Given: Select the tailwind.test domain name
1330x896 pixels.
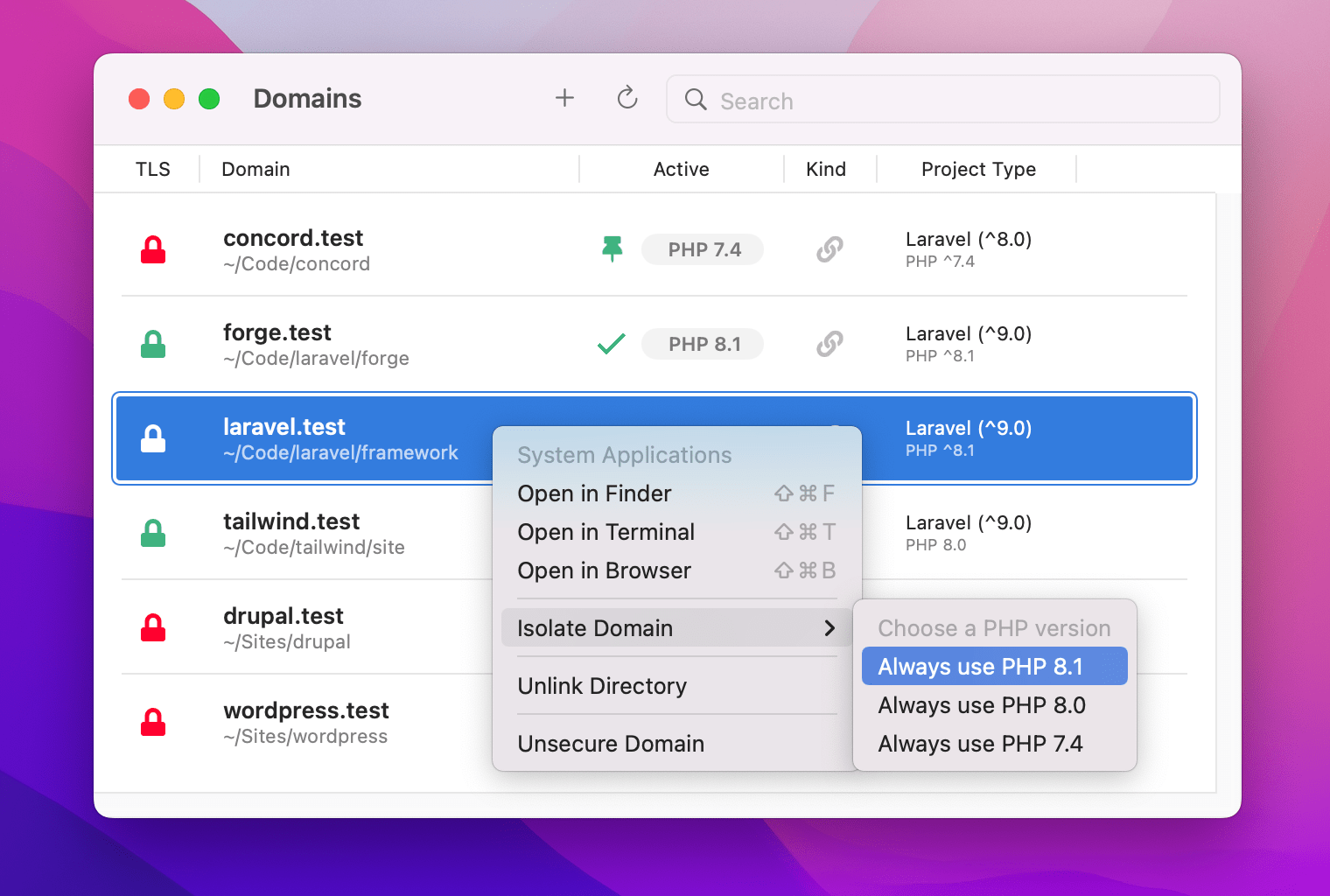Looking at the screenshot, I should [x=291, y=521].
